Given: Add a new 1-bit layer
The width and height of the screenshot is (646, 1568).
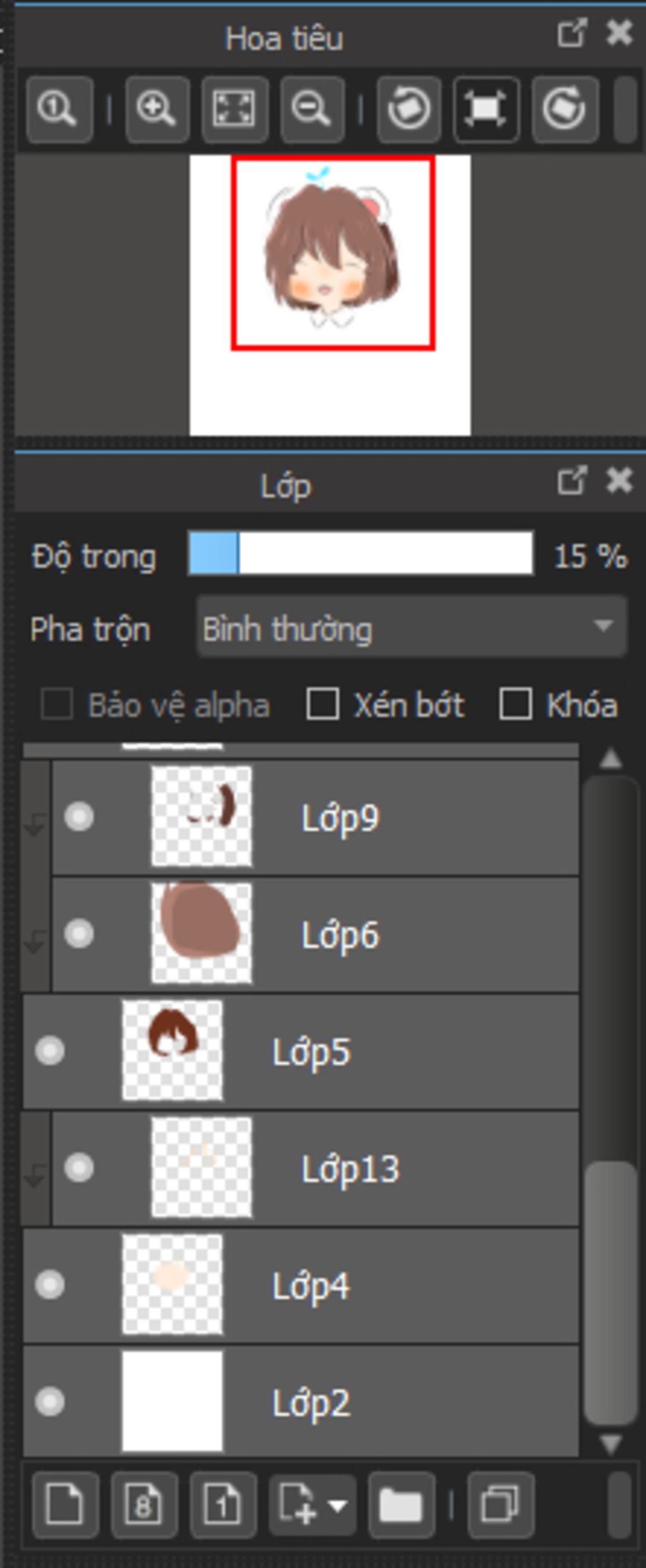Looking at the screenshot, I should pos(222,1505).
